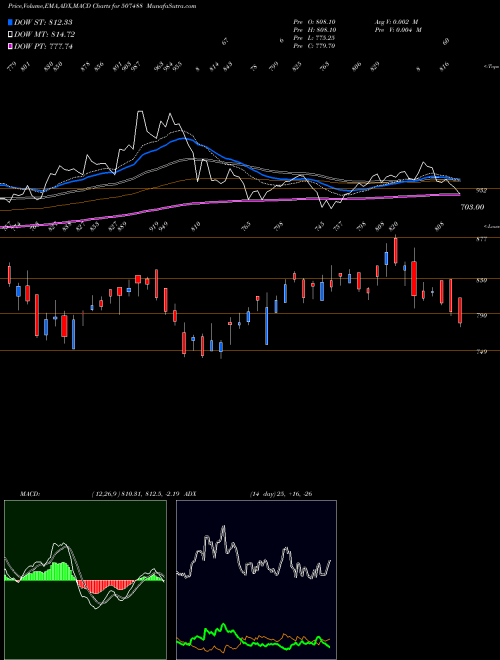Click the last red candlestick on the right
Image resolution: width=500 pixels, height=660 pixels.
[x=460, y=311]
